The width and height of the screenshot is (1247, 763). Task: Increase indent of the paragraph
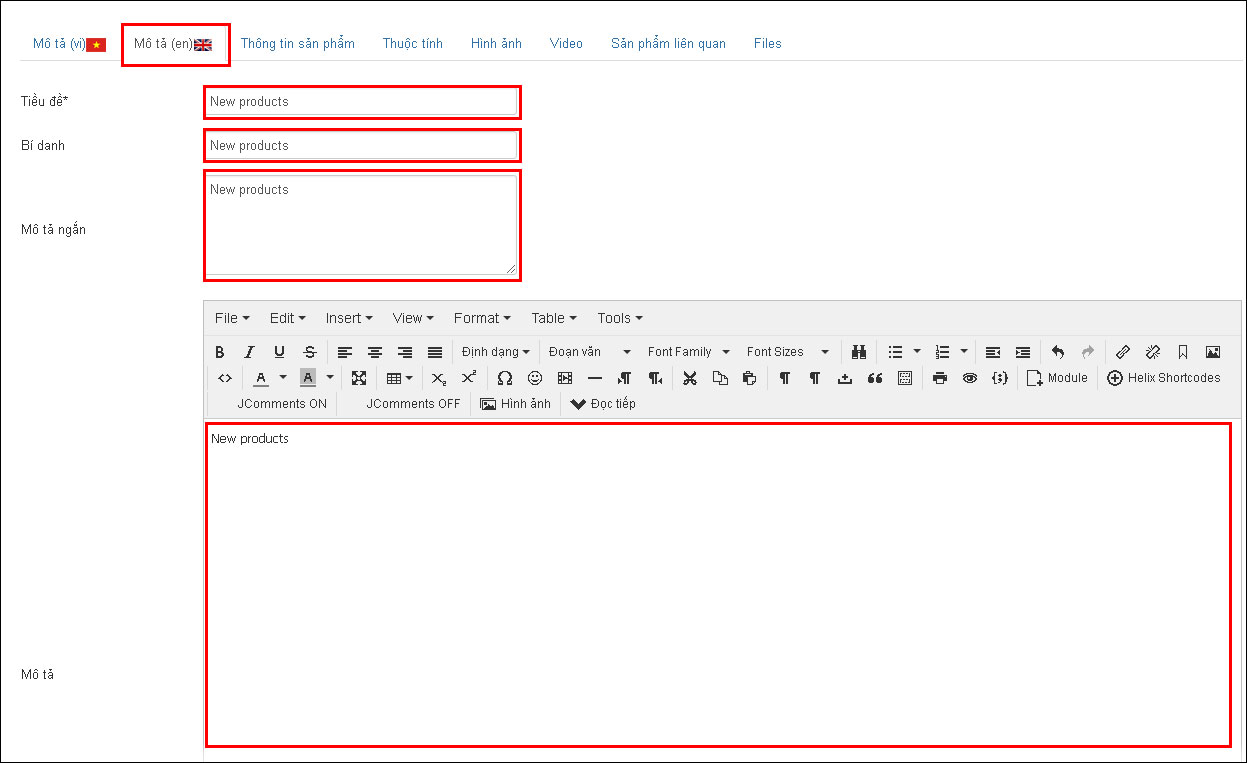[x=1023, y=352]
